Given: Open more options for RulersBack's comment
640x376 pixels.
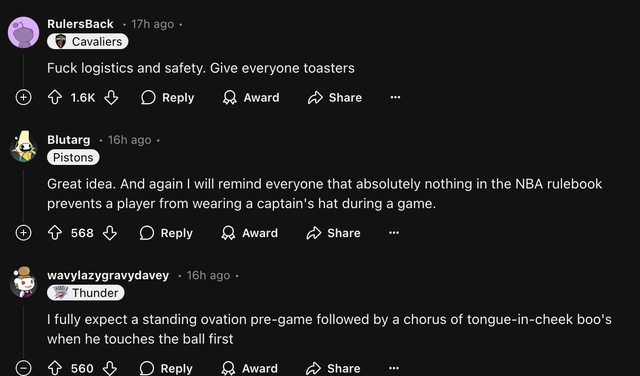Looking at the screenshot, I should [x=395, y=98].
